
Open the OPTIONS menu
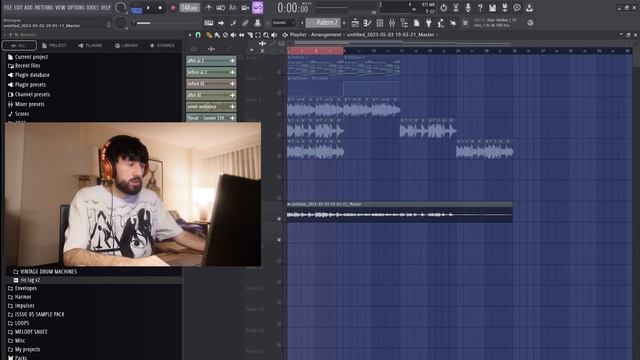[76, 7]
